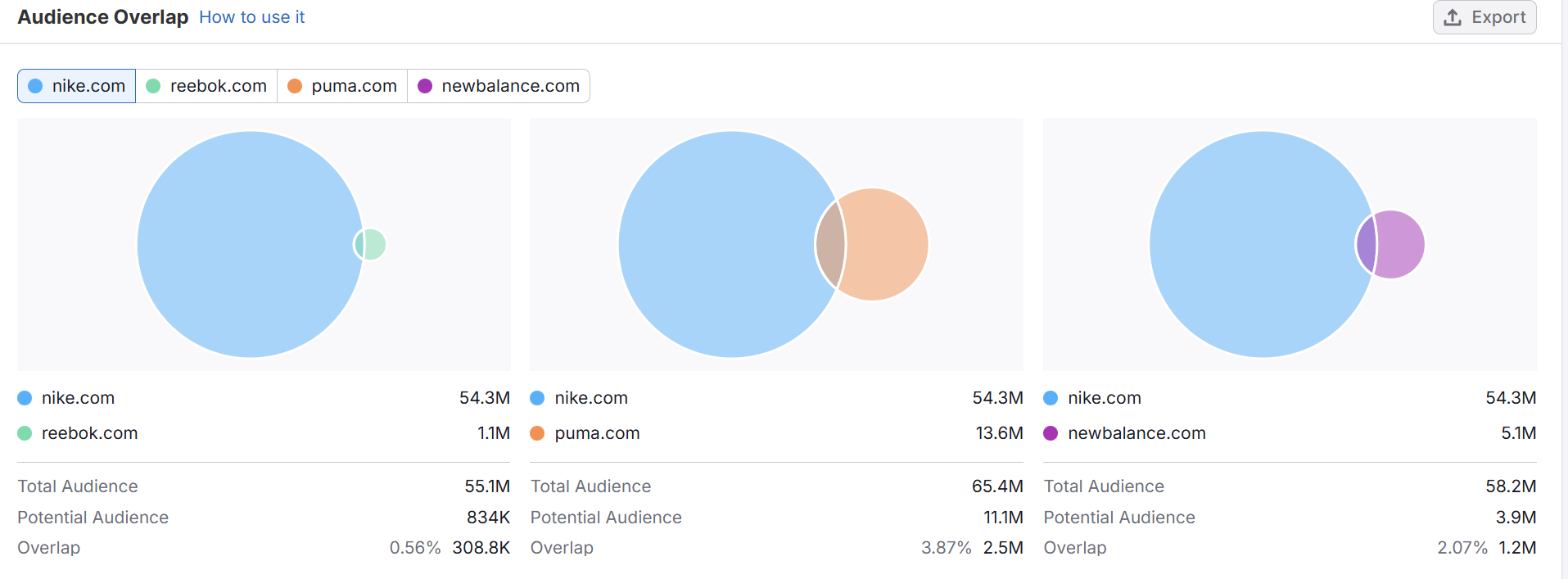This screenshot has width=1568, height=579.
Task: Click the Export upload arrow icon
Action: [1453, 17]
